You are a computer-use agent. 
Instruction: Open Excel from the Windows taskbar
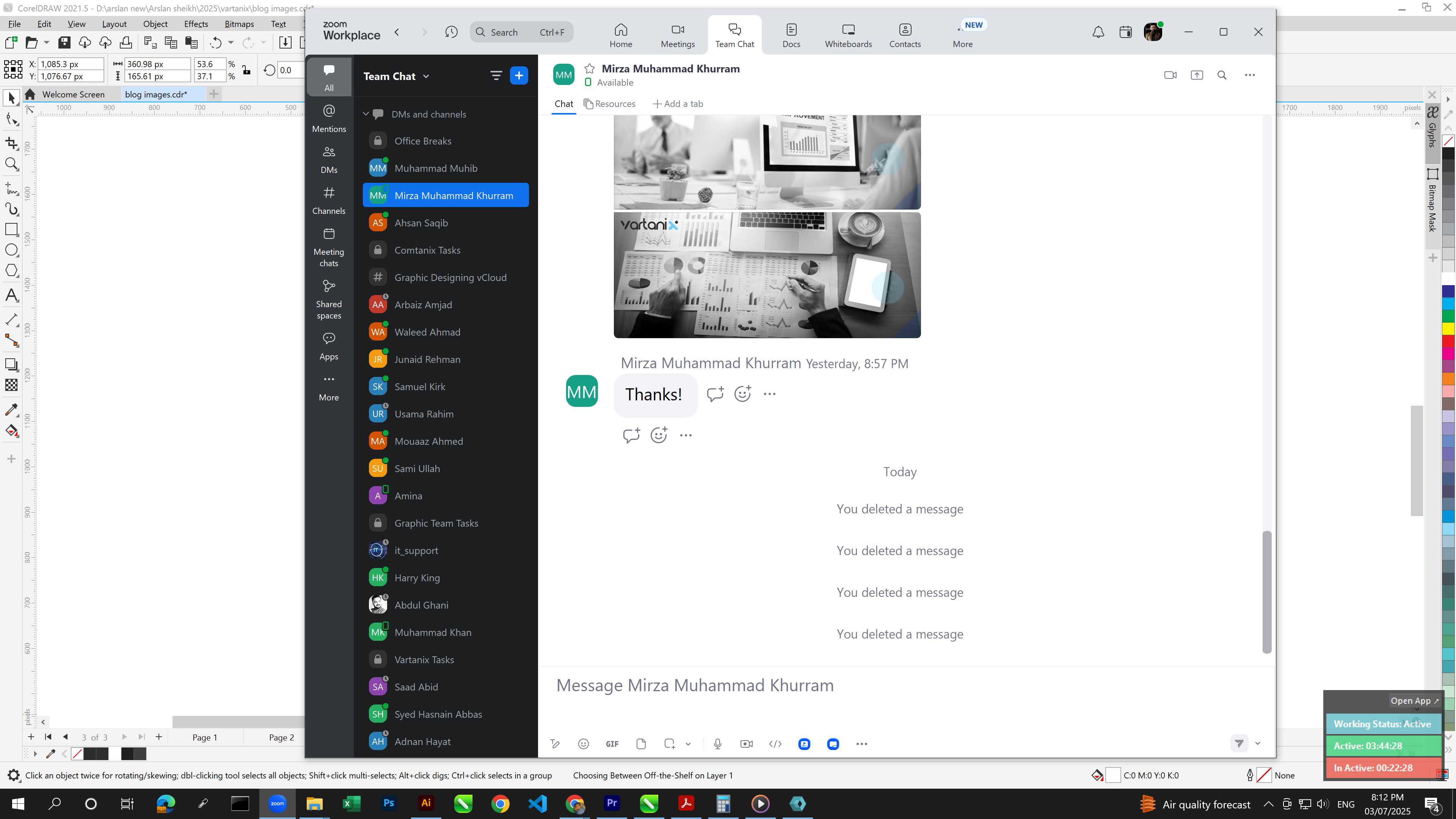pyautogui.click(x=351, y=803)
